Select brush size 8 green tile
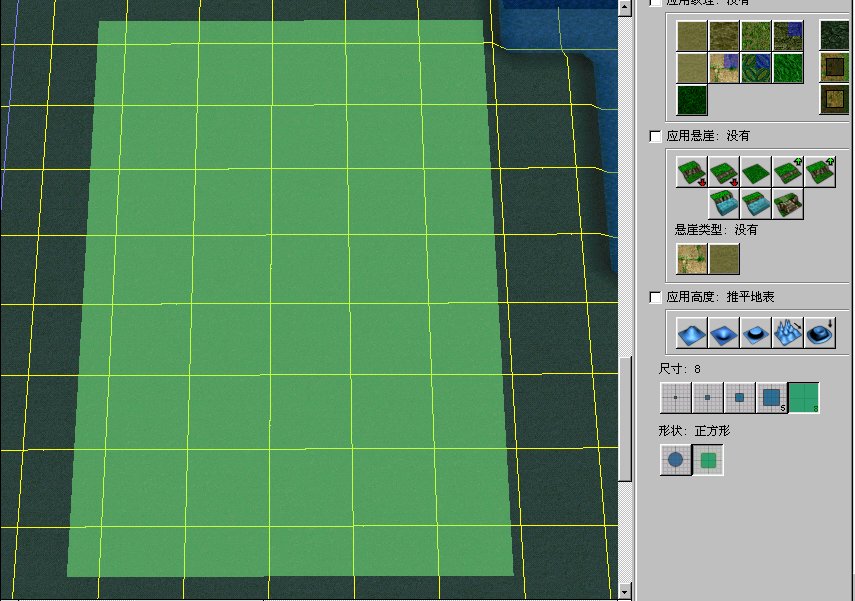This screenshot has height=601, width=855. pos(804,398)
